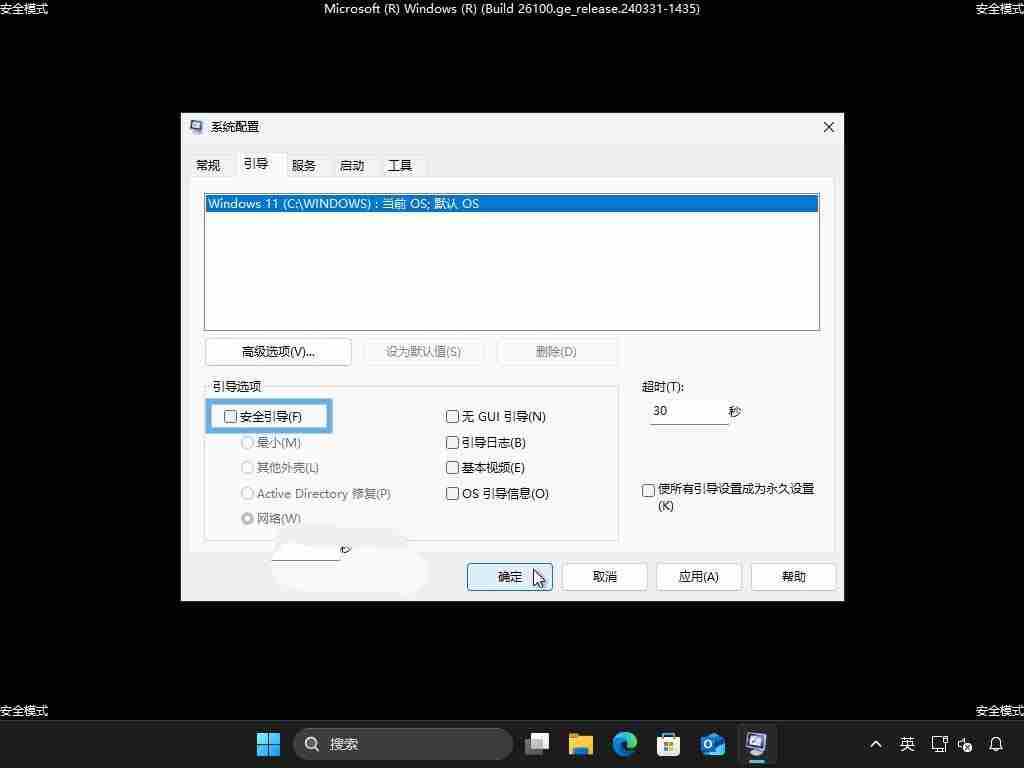This screenshot has height=768, width=1024.
Task: Check the 无 GUI 引导 option
Action: coord(452,416)
